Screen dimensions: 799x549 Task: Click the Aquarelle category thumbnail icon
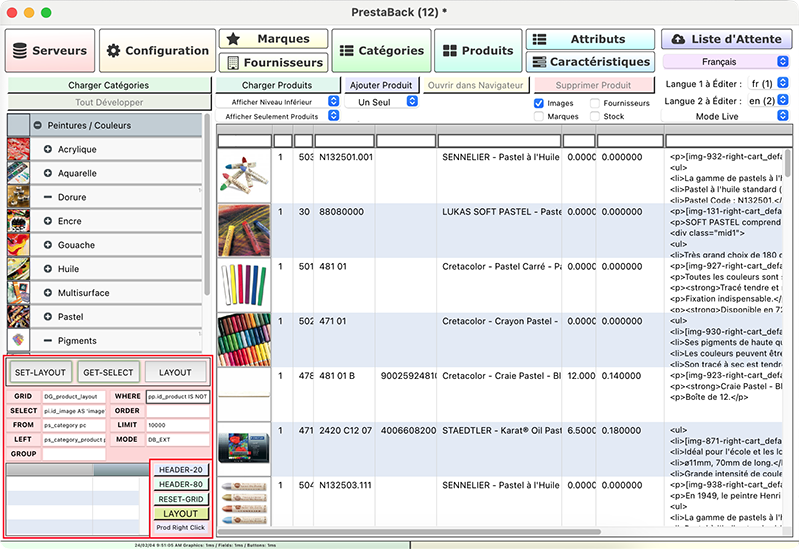(19, 173)
